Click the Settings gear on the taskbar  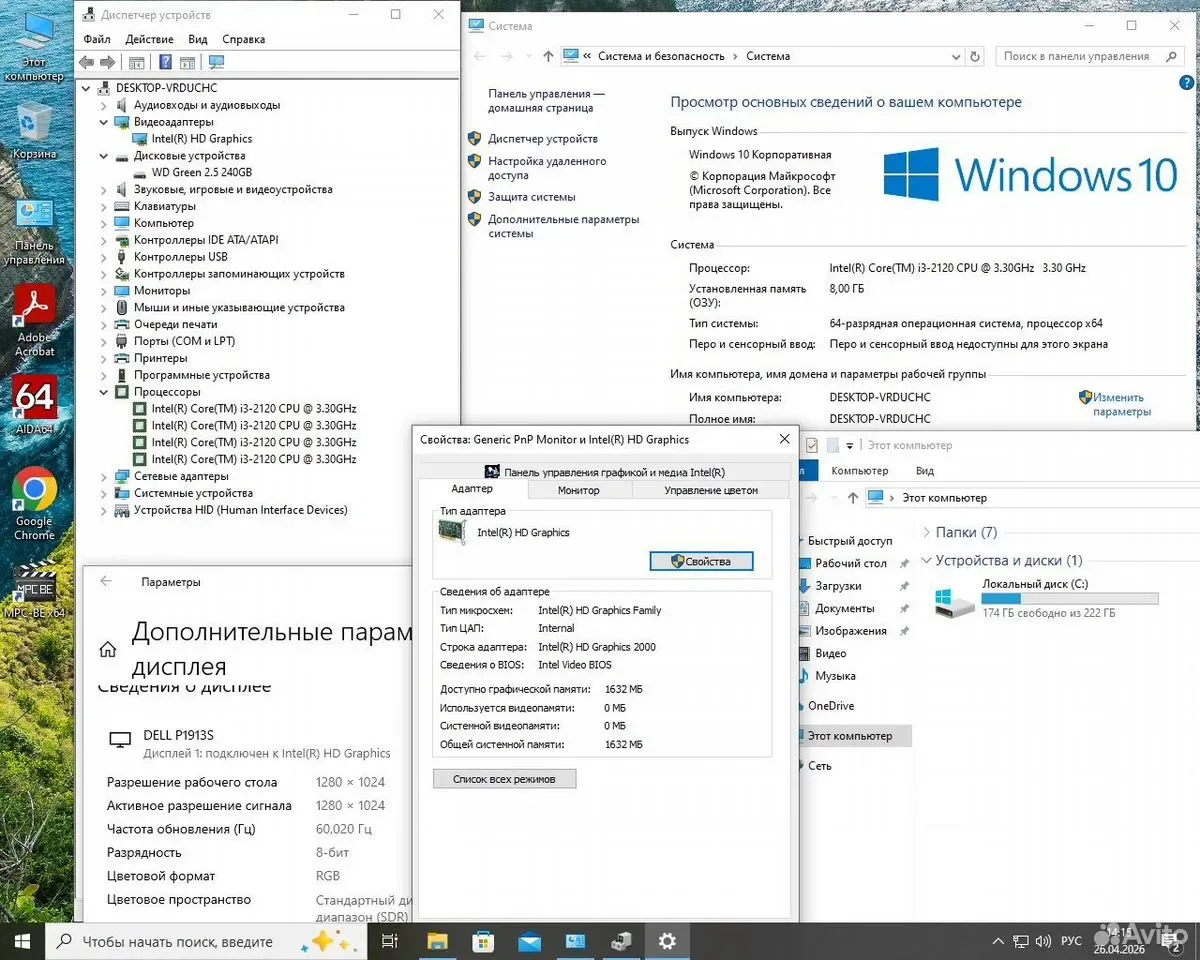pos(667,941)
